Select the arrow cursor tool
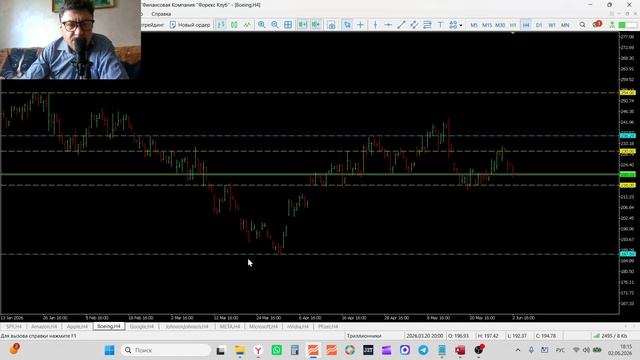Image resolution: width=640 pixels, height=360 pixels. (347, 25)
